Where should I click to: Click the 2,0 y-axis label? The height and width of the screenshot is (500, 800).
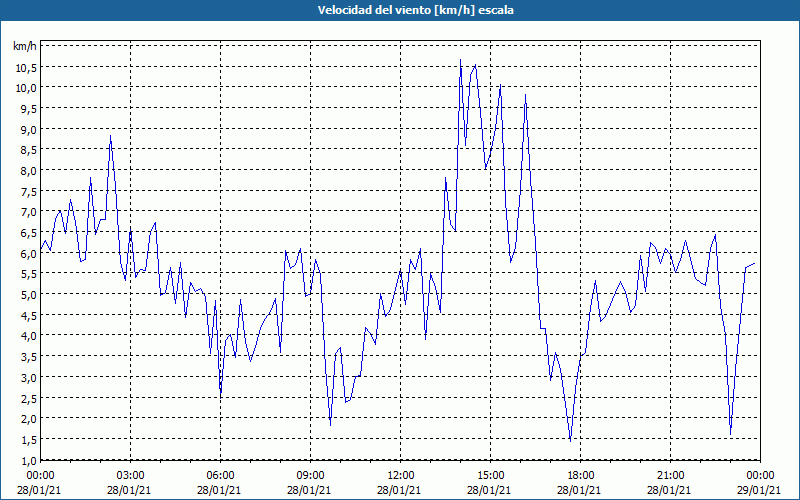pyautogui.click(x=29, y=419)
